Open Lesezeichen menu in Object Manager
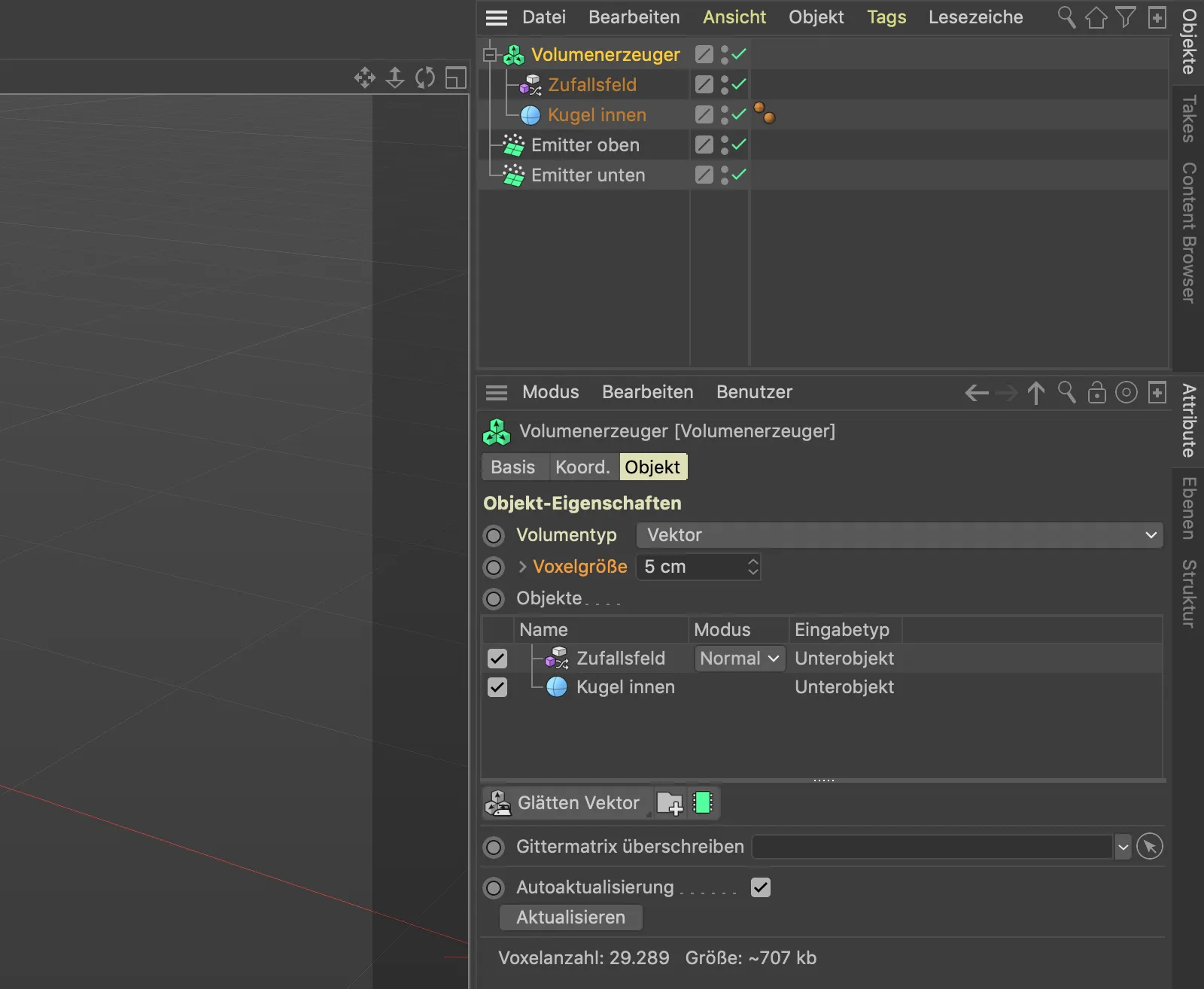The width and height of the screenshot is (1204, 989). pos(976,17)
